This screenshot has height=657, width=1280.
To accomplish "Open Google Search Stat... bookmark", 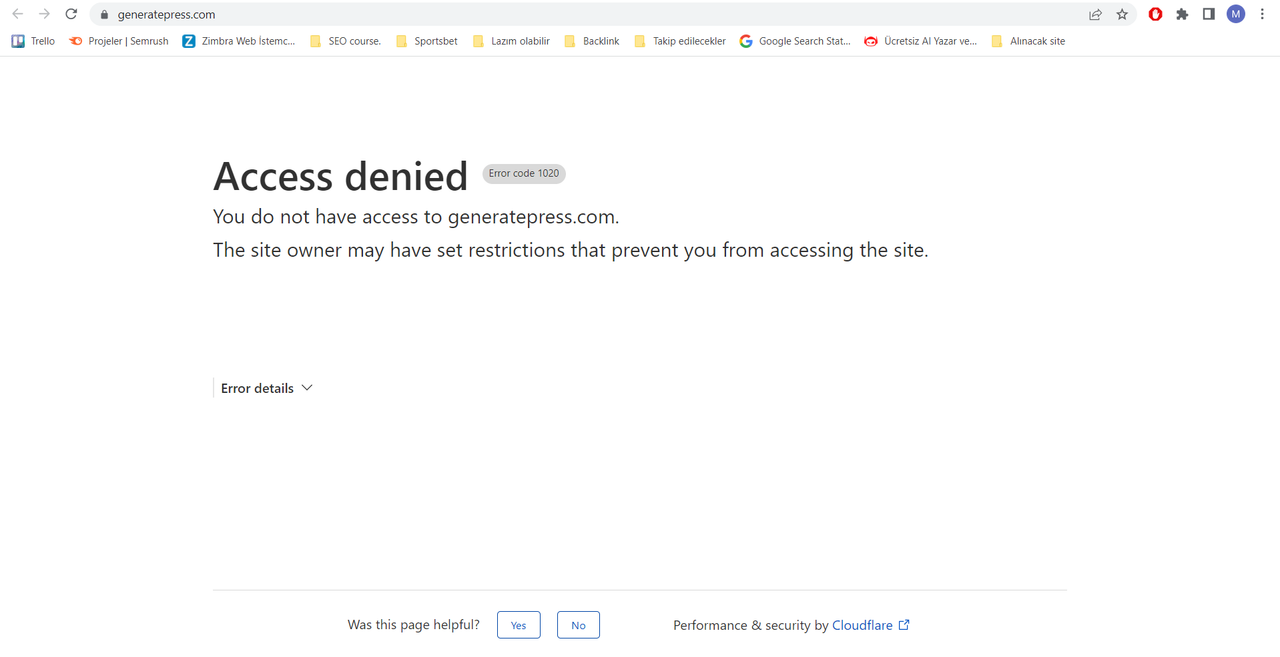I will (796, 41).
